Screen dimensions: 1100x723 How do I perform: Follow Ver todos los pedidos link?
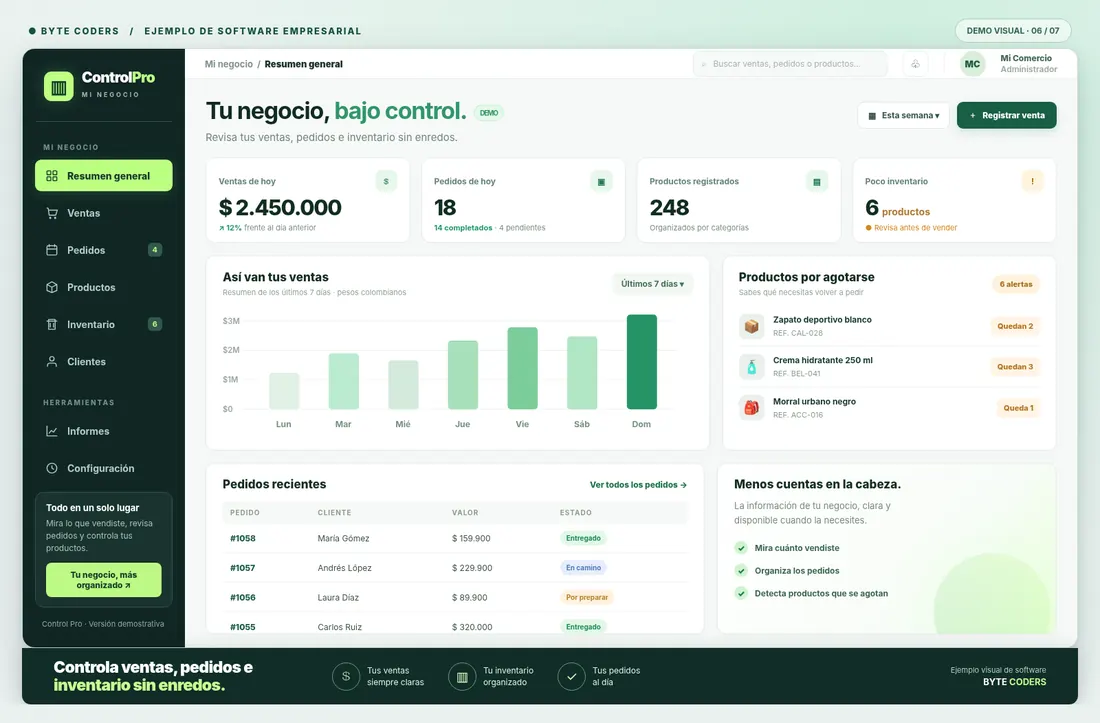[638, 485]
